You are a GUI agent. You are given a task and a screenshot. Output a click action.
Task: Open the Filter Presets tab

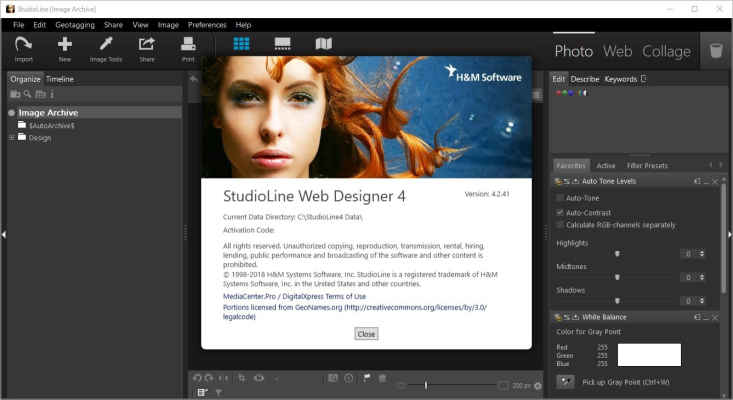(x=647, y=165)
